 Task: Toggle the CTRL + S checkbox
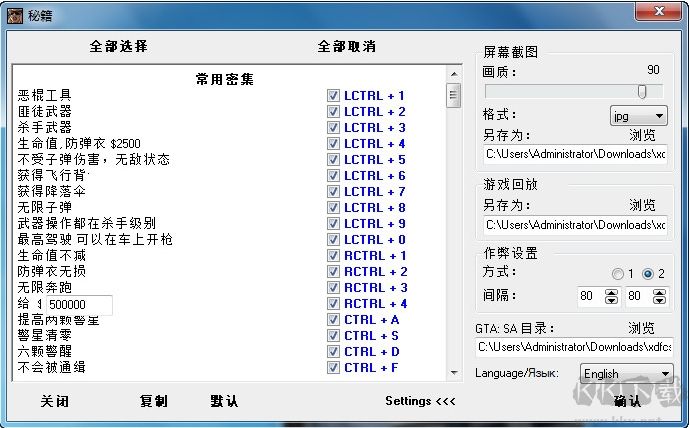pos(333,336)
